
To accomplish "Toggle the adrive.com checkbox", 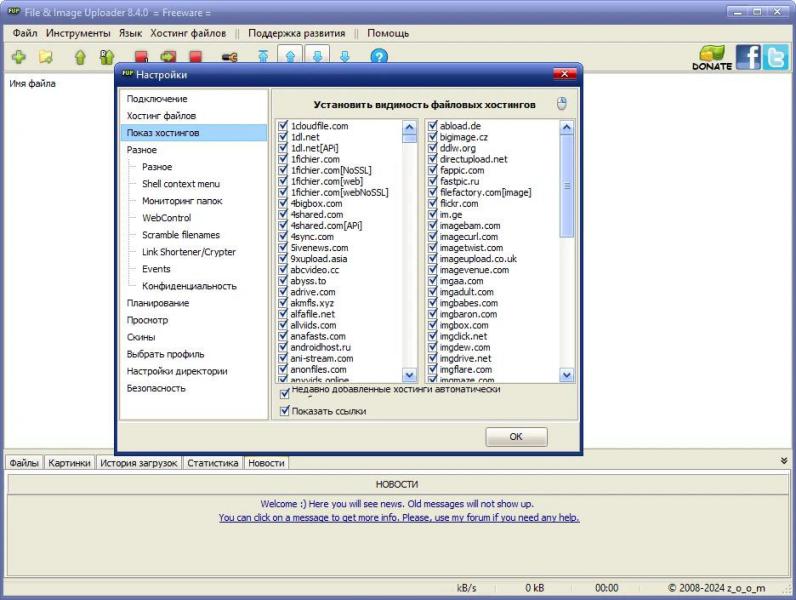I will pyautogui.click(x=283, y=291).
